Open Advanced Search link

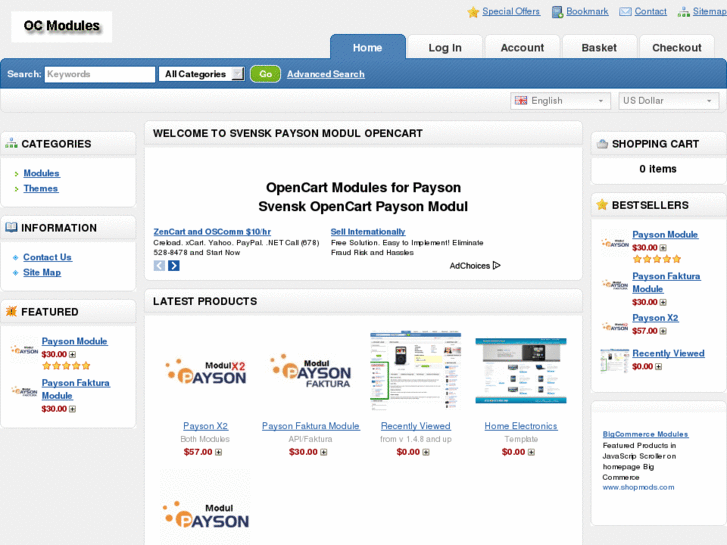click(325, 74)
